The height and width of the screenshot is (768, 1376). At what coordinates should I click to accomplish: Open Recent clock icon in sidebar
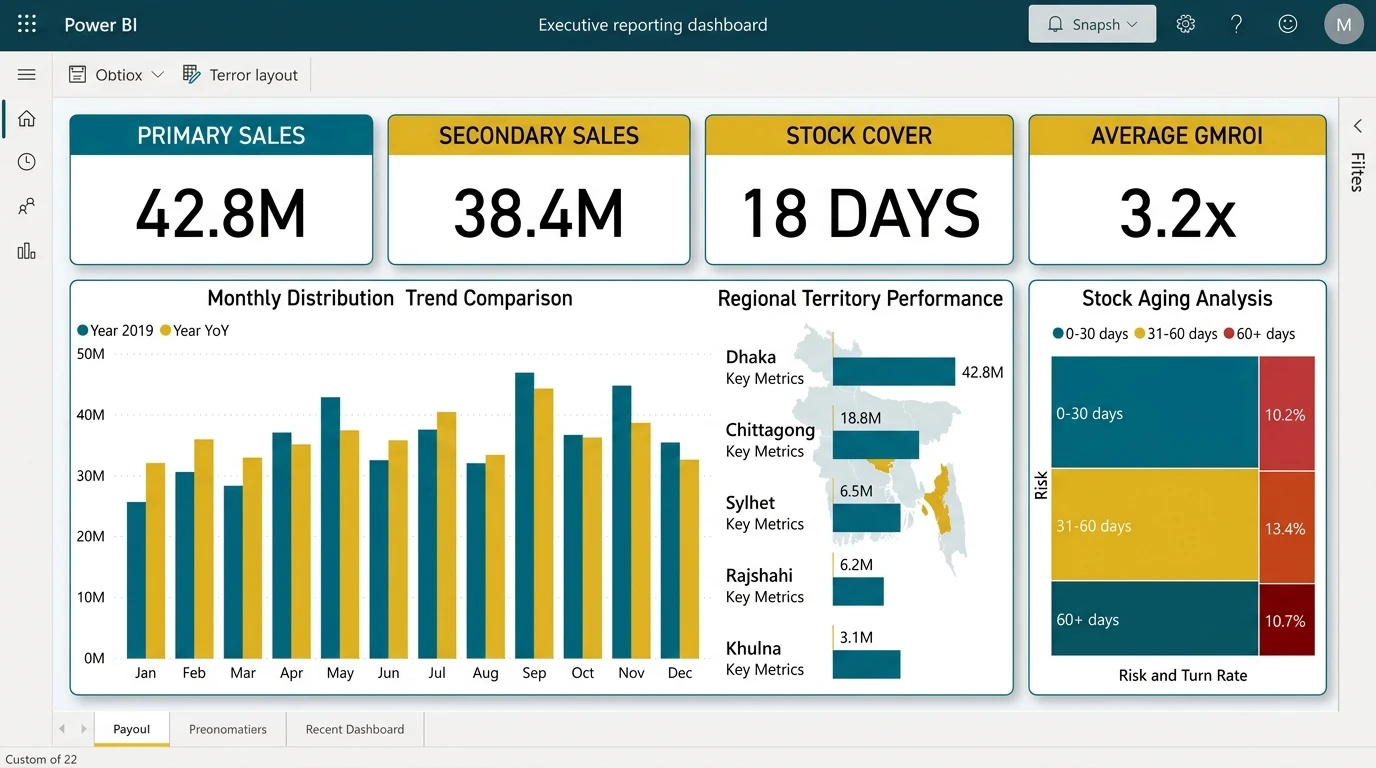[x=27, y=162]
